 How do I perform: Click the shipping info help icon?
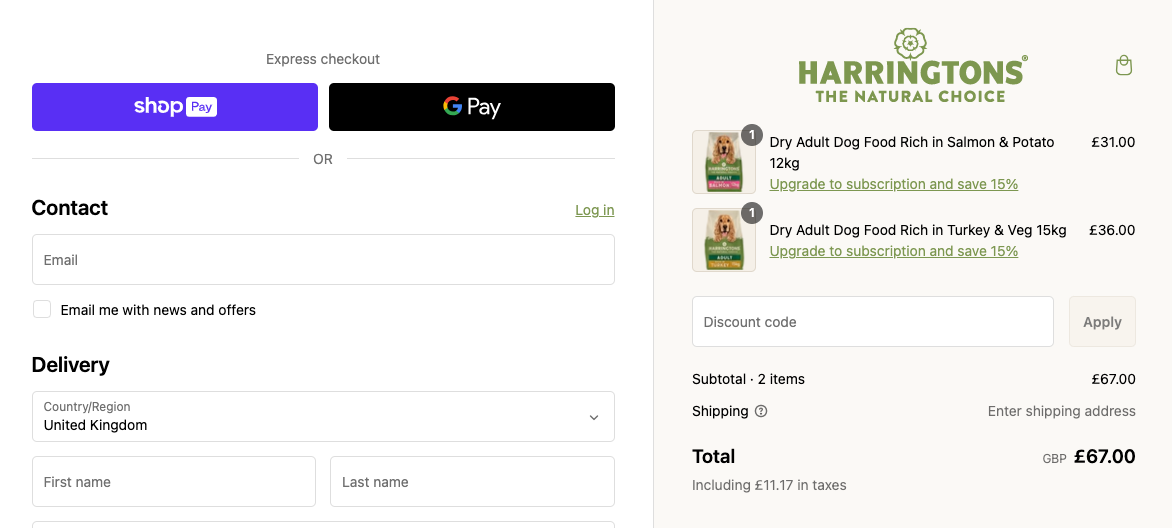point(761,411)
